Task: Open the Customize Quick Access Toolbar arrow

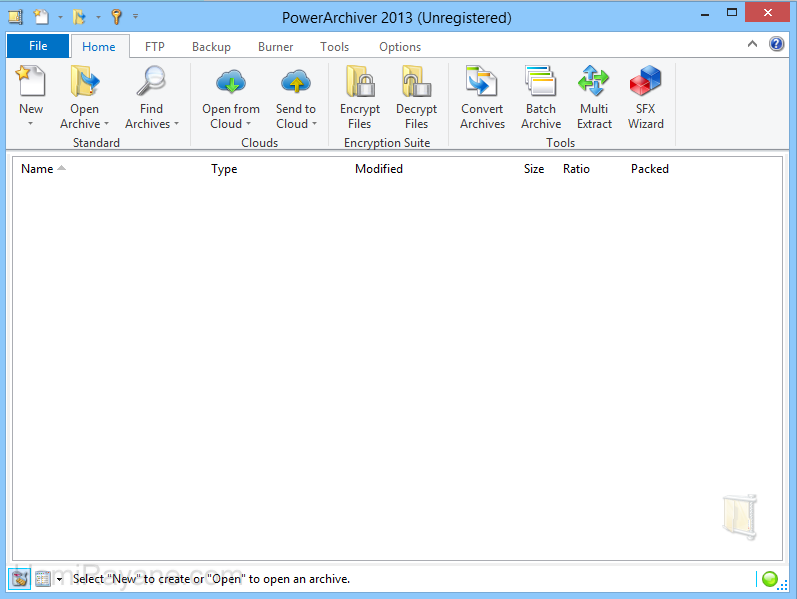Action: 136,16
